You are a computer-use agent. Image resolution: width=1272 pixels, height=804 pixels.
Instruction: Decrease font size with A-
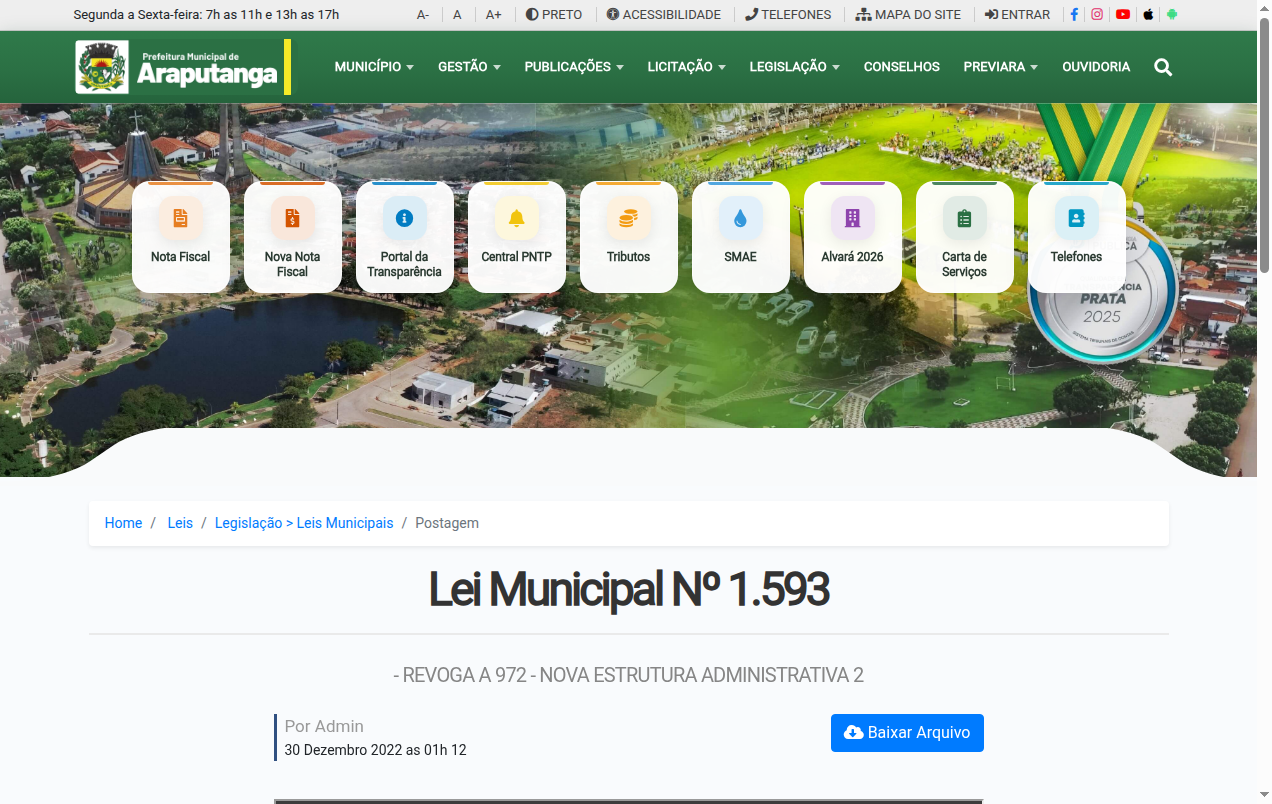tap(423, 15)
